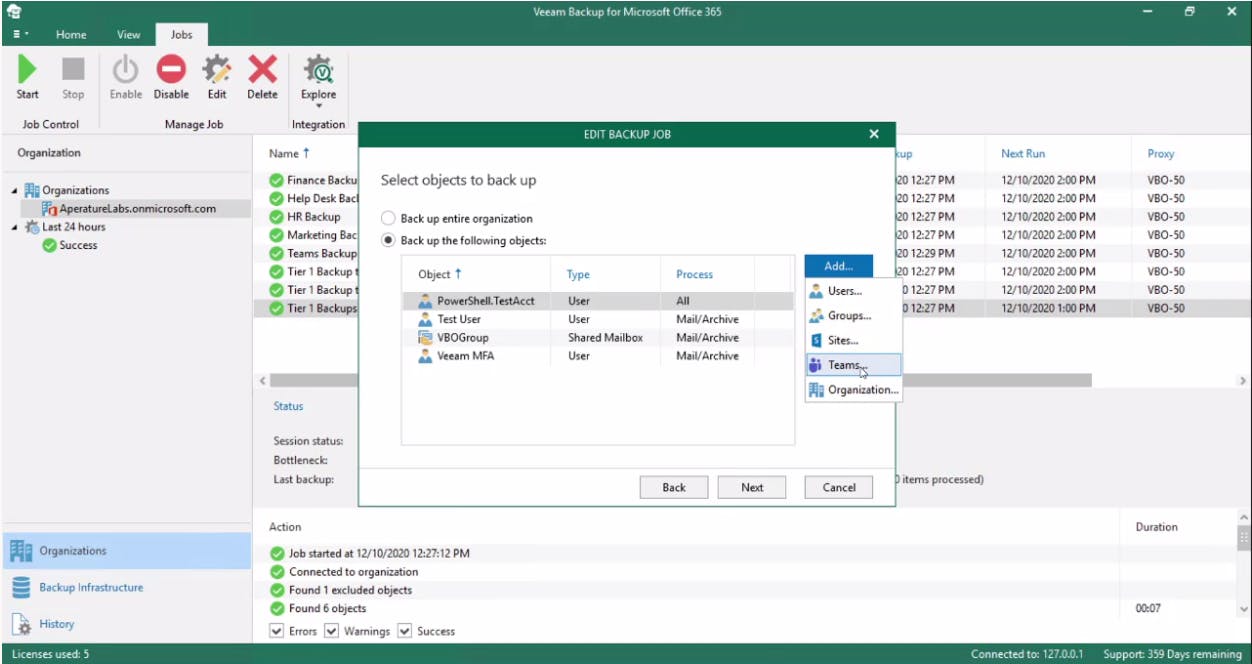Sort jobs by Proxy column
Viewport: 1252px width, 664px height.
pyautogui.click(x=1160, y=154)
